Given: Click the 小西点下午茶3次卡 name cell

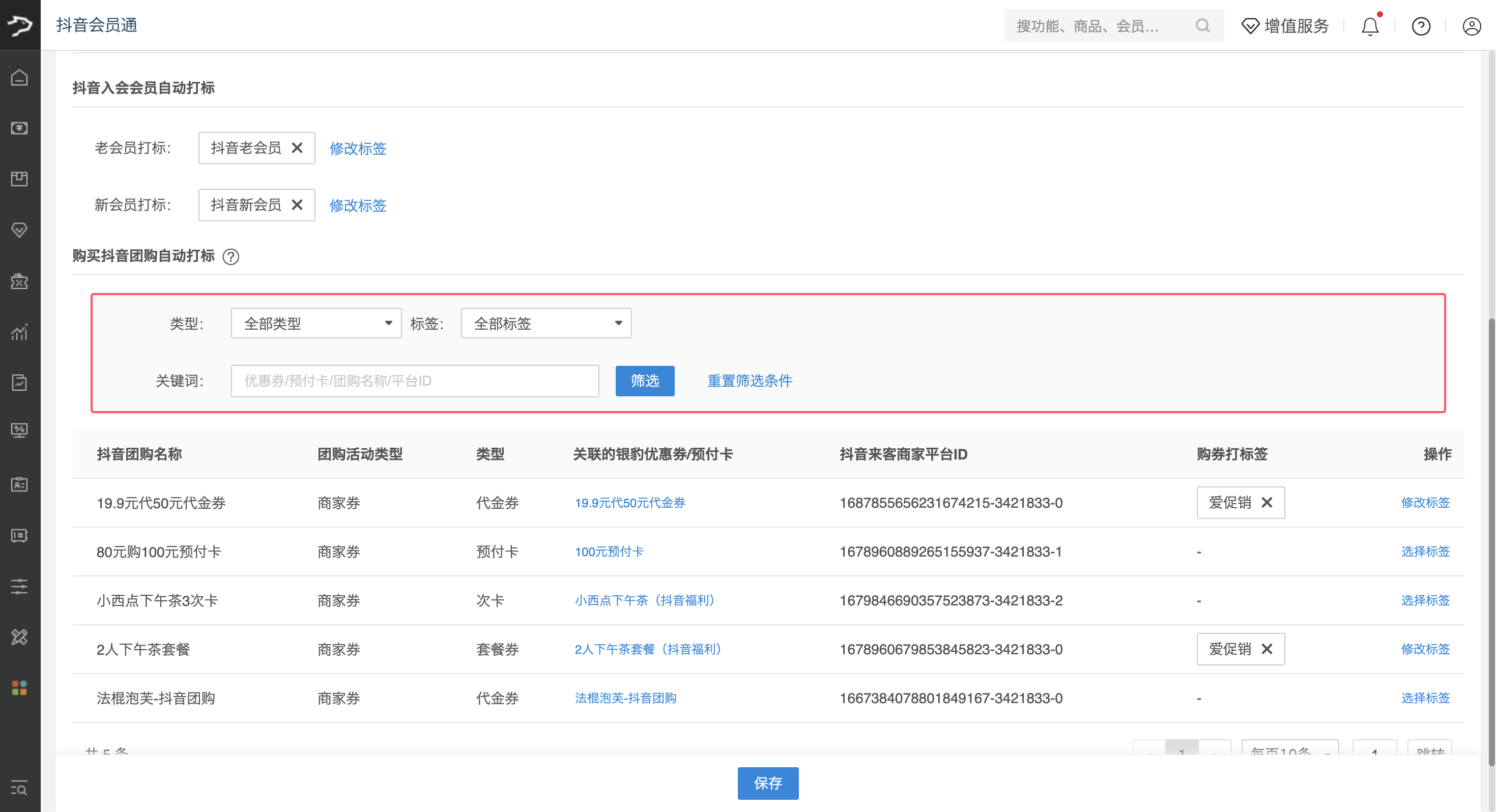Looking at the screenshot, I should tap(157, 600).
